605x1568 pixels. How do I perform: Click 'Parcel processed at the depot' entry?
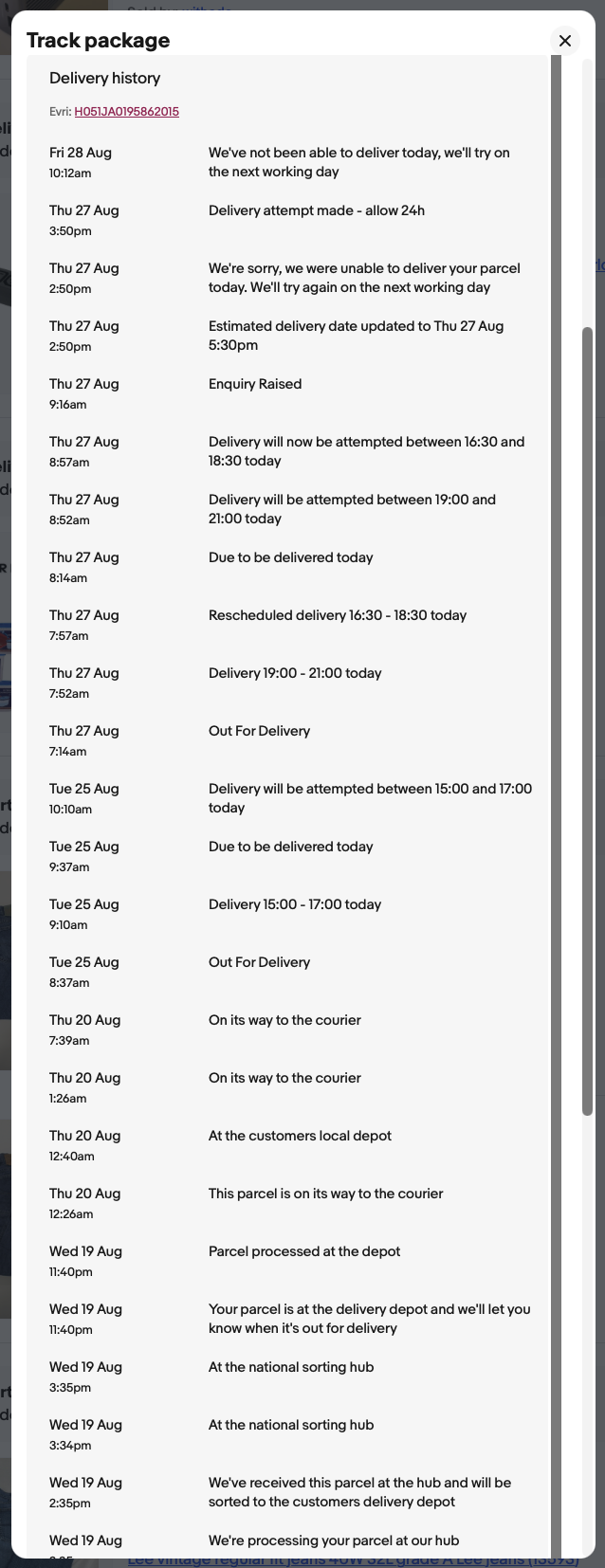[304, 1251]
